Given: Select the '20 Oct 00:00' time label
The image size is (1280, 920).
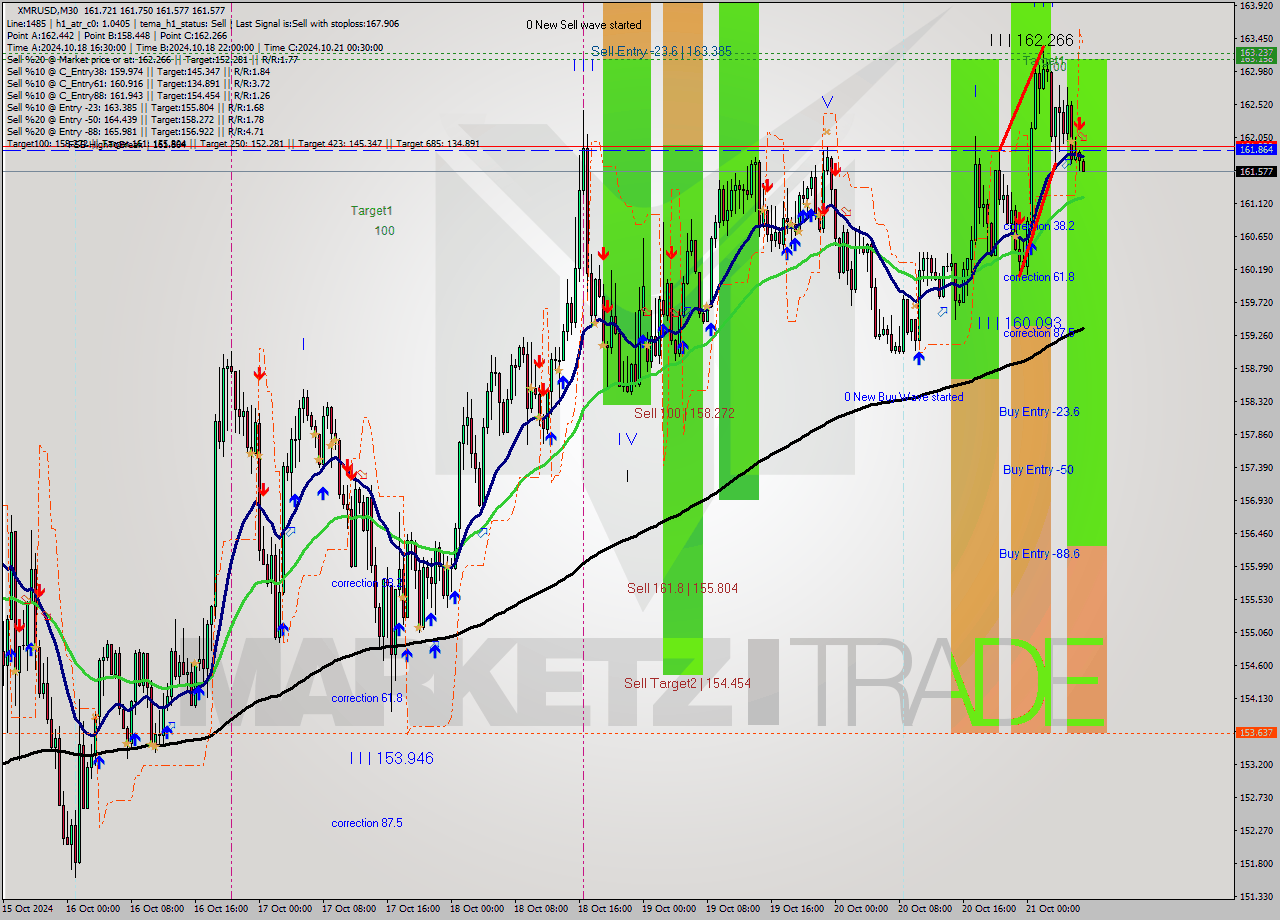Looking at the screenshot, I should (x=861, y=909).
